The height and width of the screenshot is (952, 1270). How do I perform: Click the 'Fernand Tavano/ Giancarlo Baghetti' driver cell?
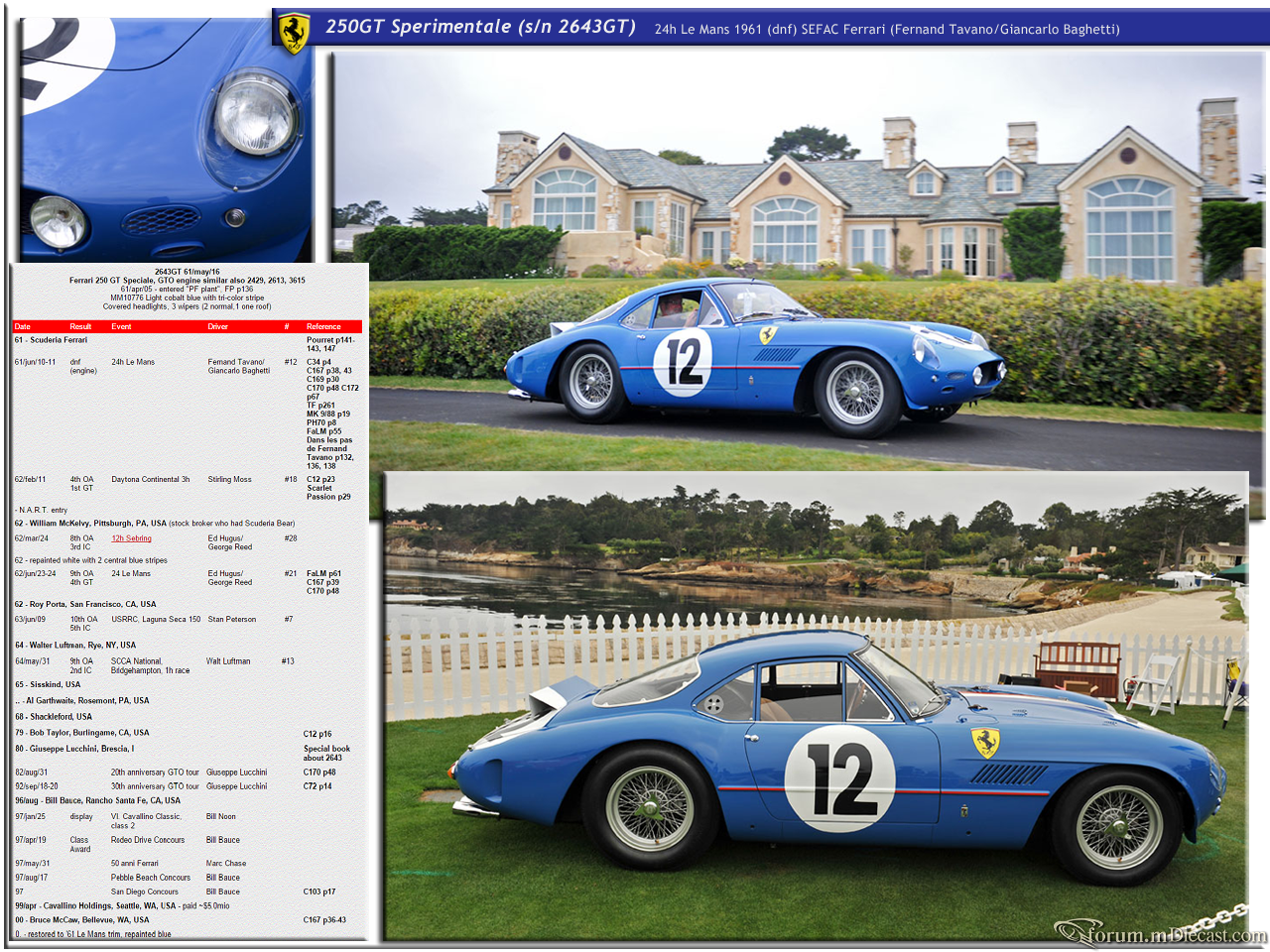239,366
